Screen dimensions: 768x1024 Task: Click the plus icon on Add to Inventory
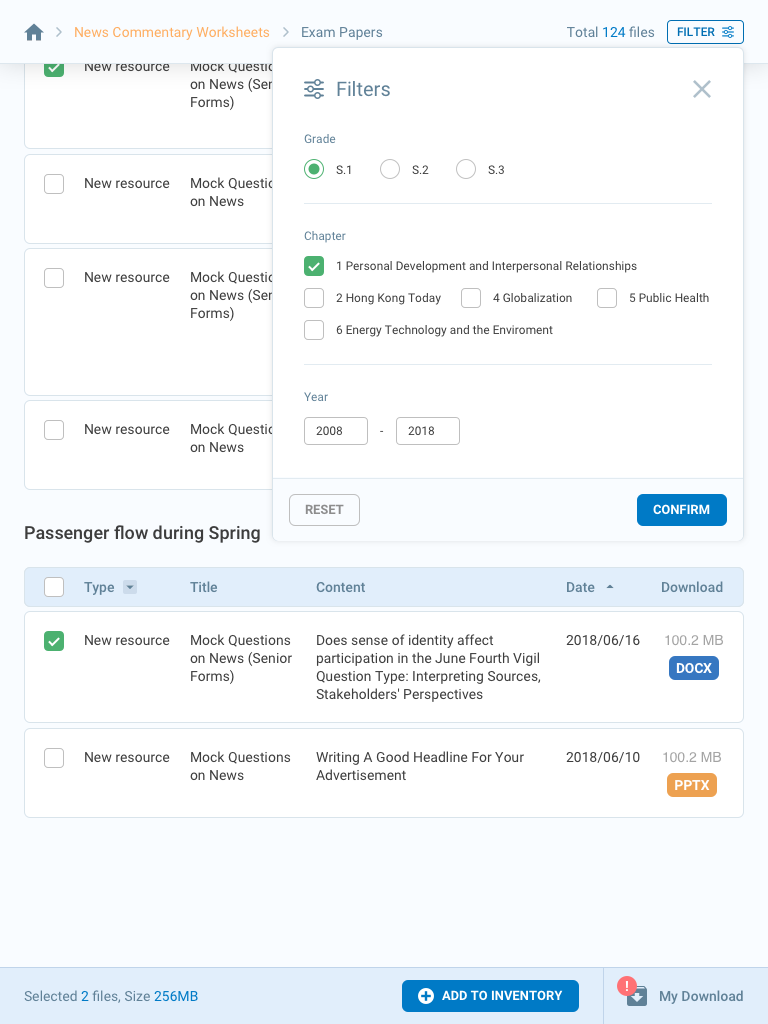(x=426, y=995)
